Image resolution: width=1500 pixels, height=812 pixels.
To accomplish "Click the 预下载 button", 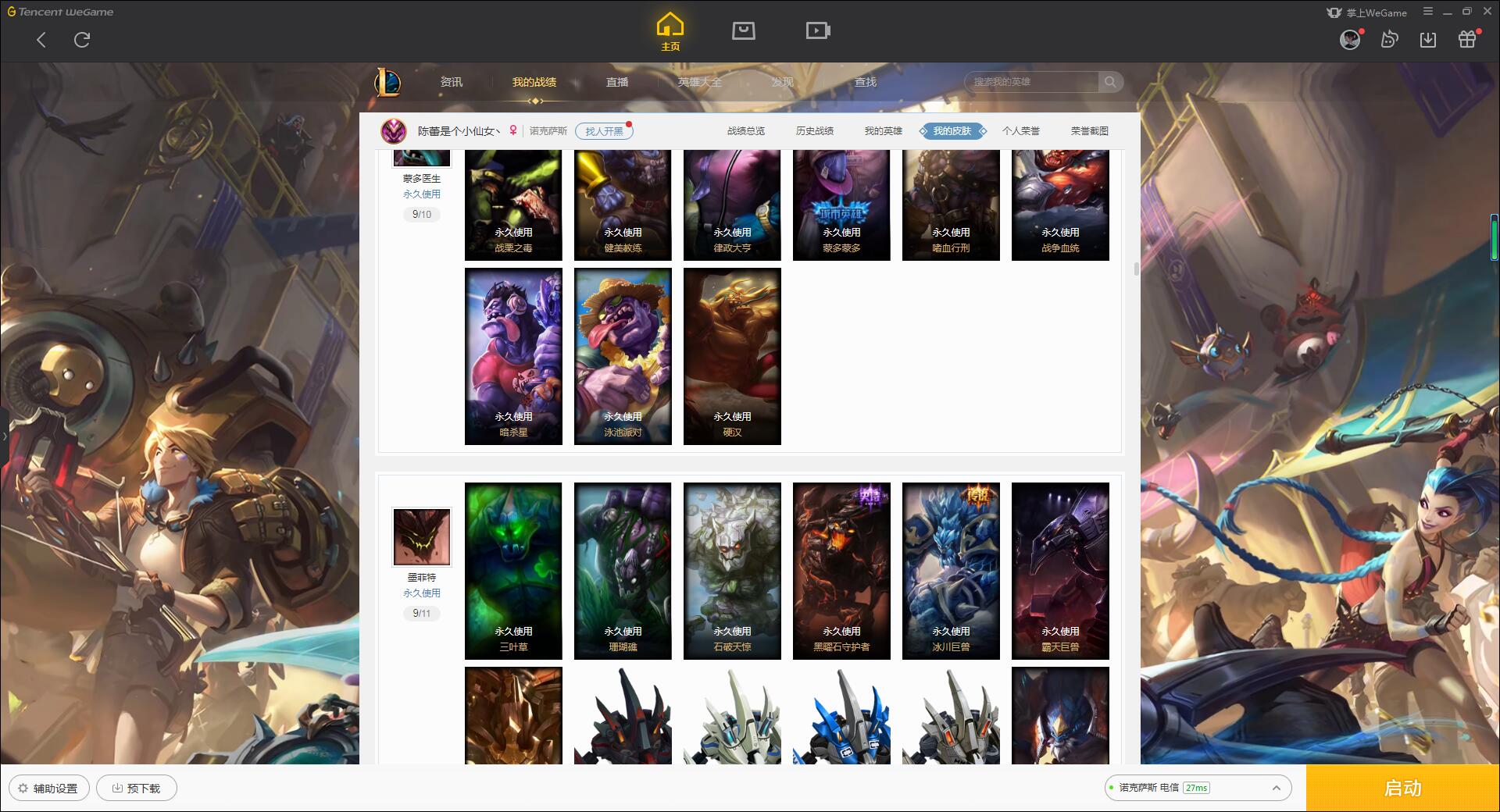I will click(137, 788).
